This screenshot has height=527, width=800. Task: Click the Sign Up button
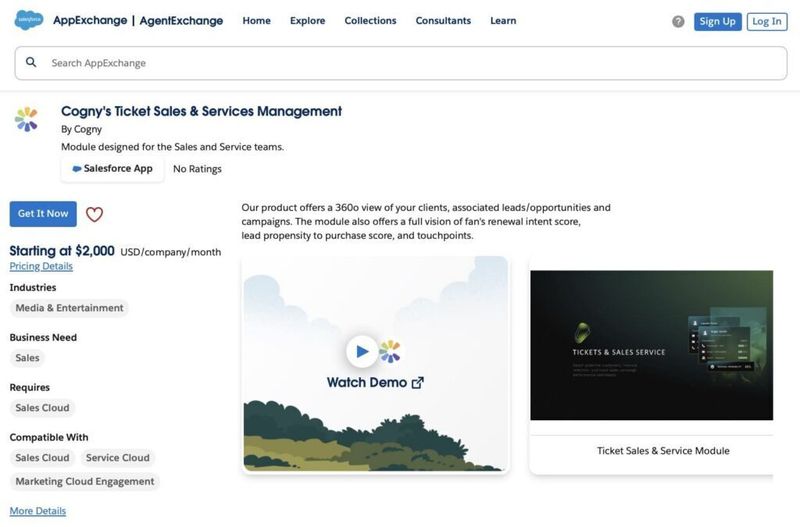point(717,21)
